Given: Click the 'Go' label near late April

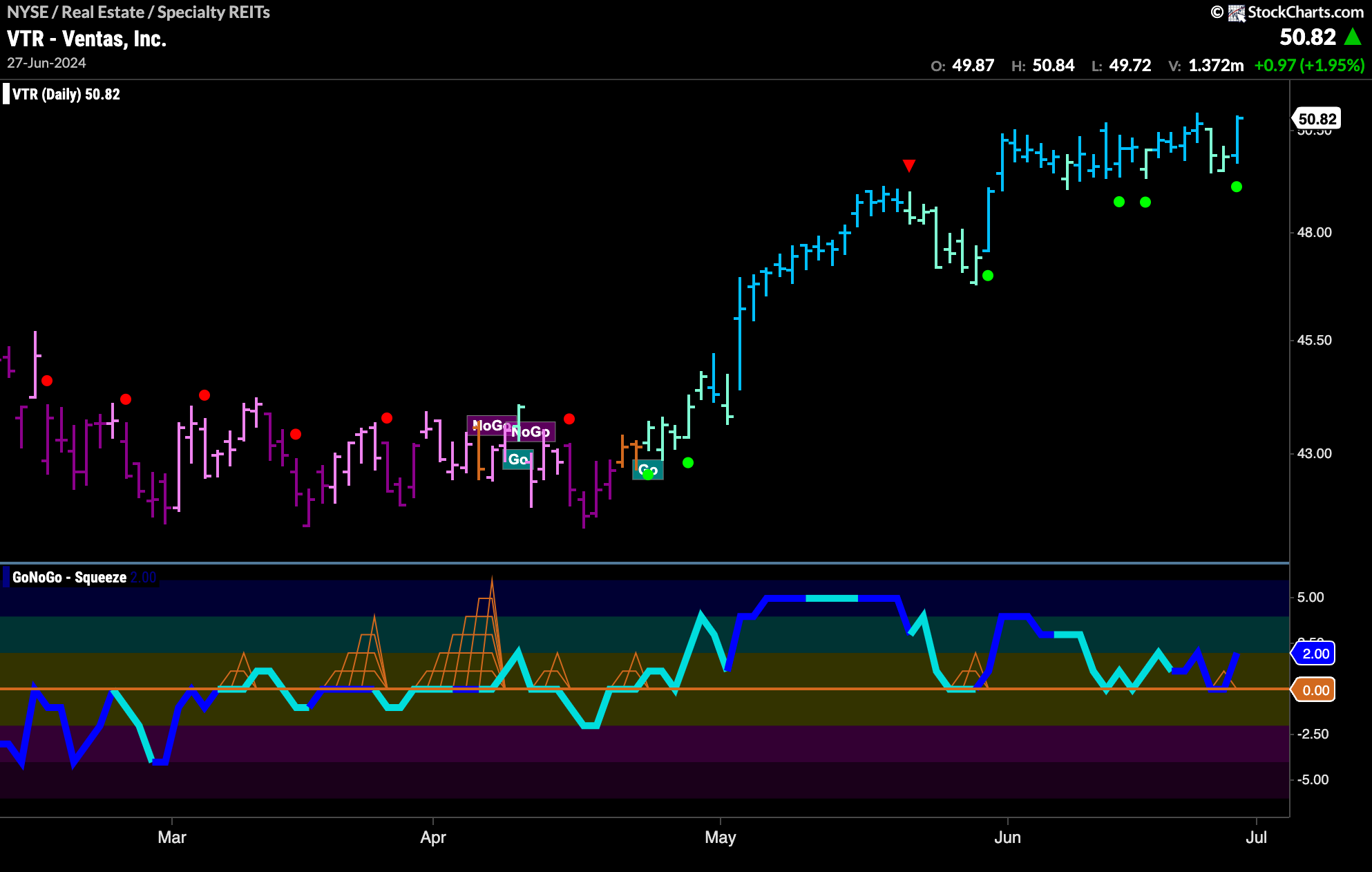Looking at the screenshot, I should pyautogui.click(x=648, y=470).
